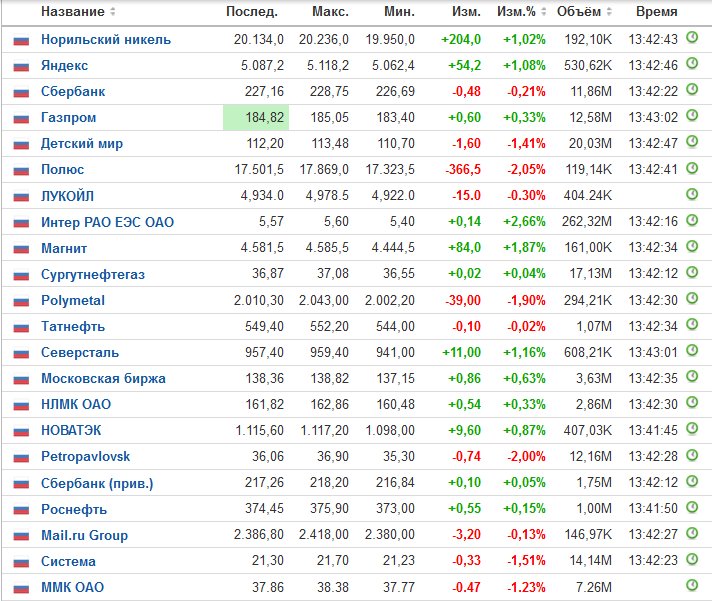Click the Послед. column header
This screenshot has height=601, width=712.
tap(252, 11)
